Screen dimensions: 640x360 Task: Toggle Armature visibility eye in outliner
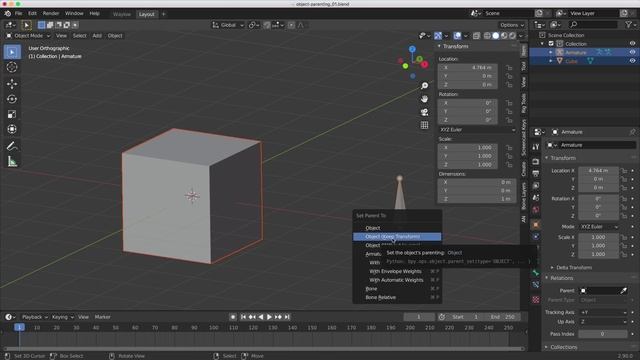(x=632, y=52)
